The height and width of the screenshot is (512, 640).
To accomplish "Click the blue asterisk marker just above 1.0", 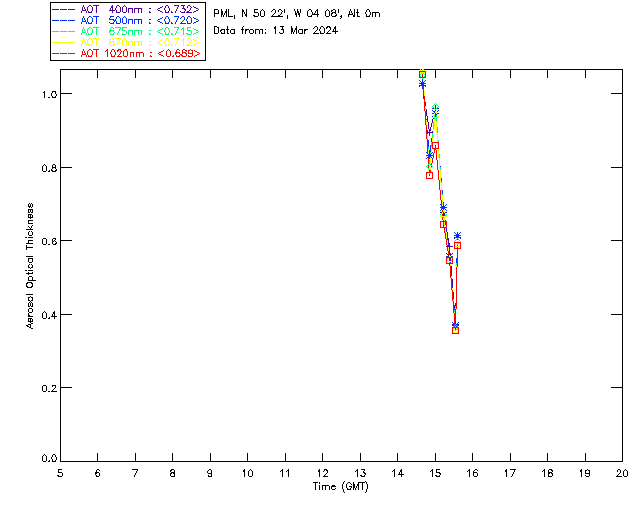I will (422, 84).
